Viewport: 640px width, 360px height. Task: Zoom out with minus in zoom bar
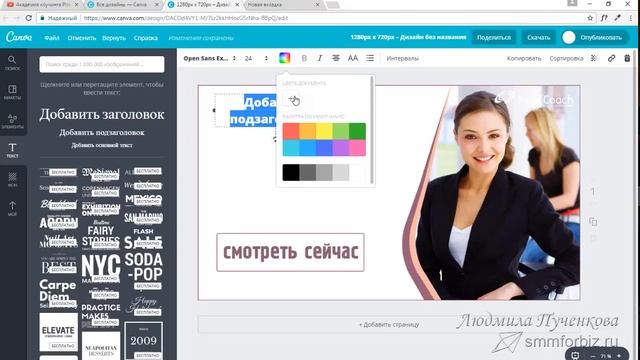(593, 356)
